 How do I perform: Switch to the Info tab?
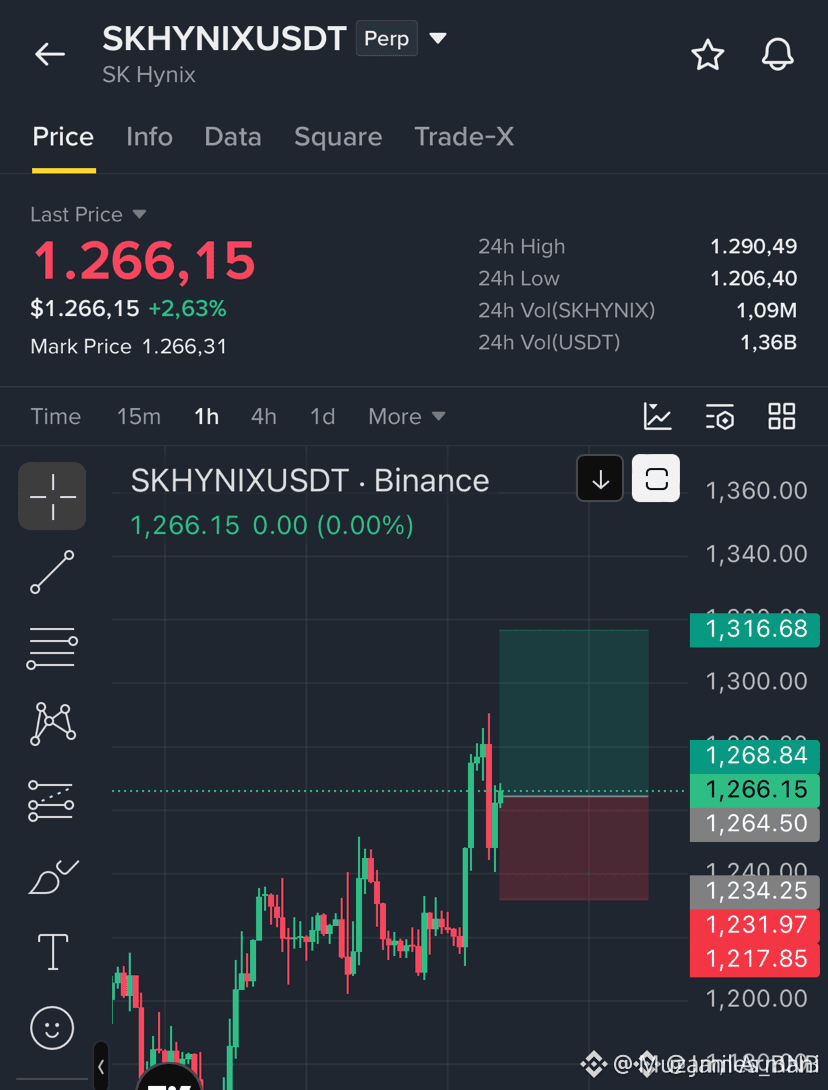(x=149, y=136)
